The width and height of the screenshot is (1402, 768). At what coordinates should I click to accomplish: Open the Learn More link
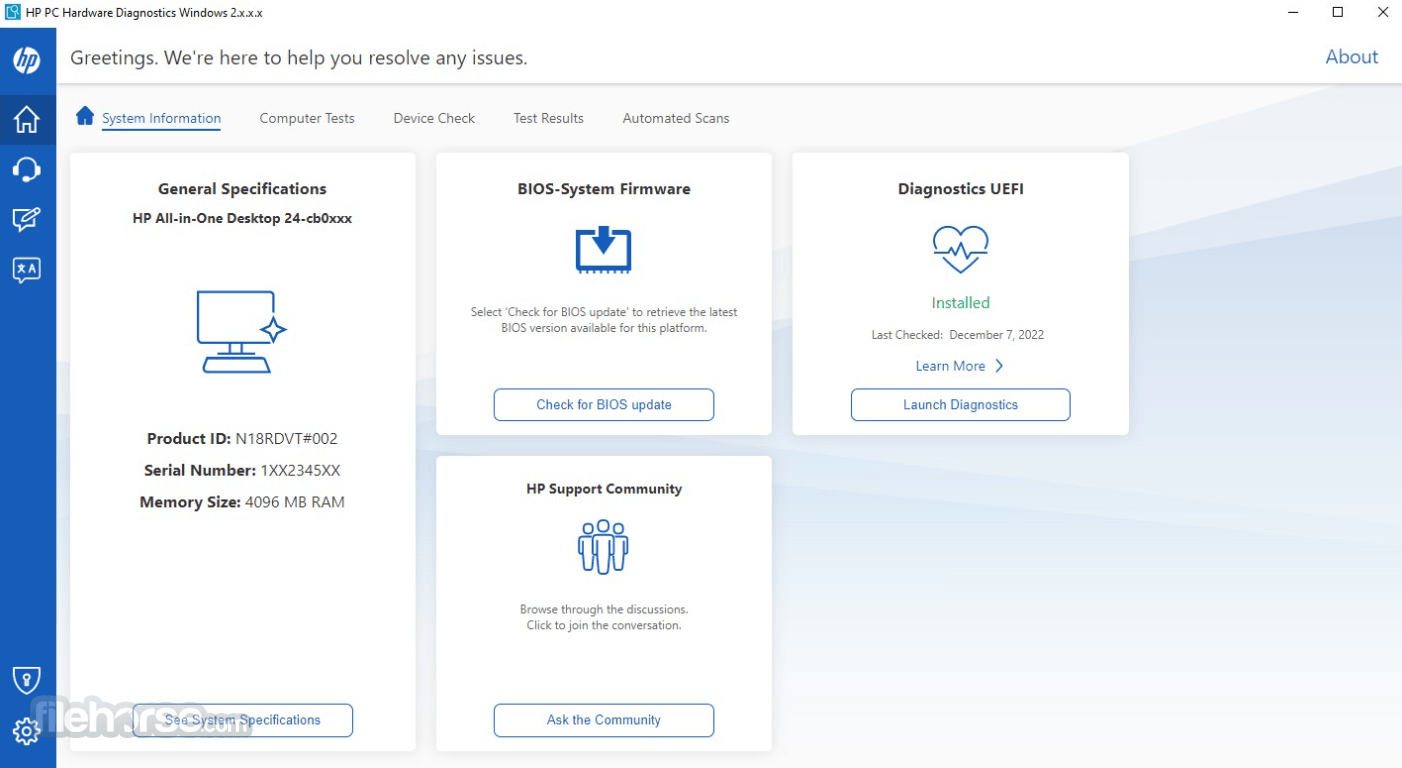(950, 366)
